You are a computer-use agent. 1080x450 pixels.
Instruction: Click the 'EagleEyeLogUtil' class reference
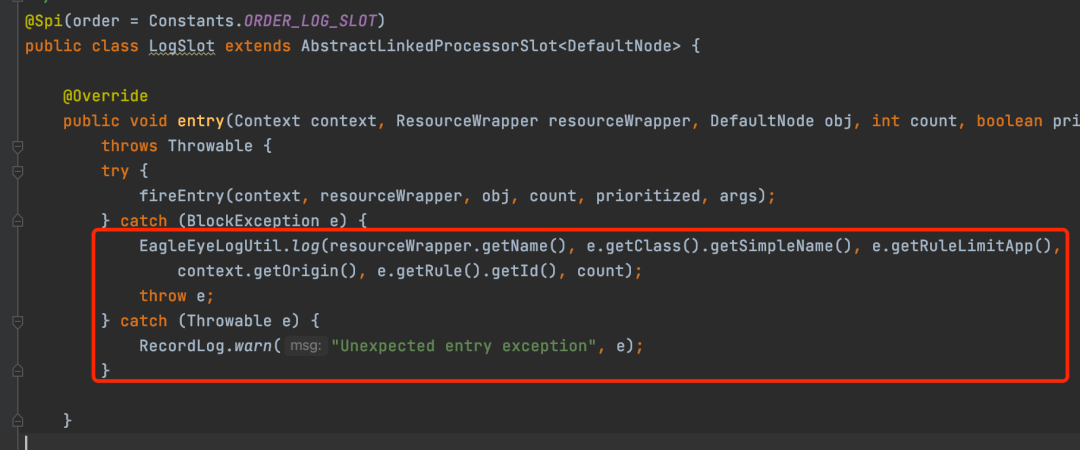[x=210, y=246]
